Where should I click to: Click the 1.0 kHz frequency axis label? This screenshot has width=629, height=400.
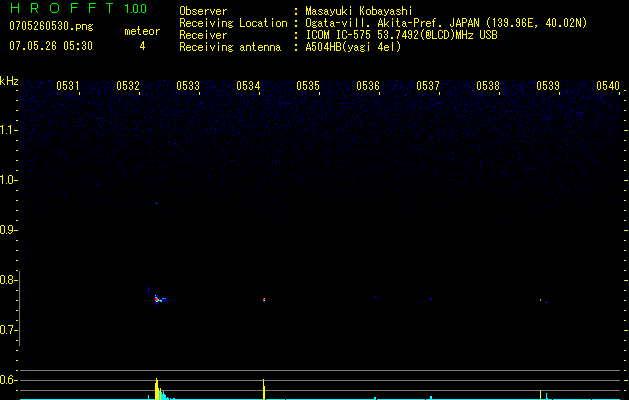tap(8, 180)
